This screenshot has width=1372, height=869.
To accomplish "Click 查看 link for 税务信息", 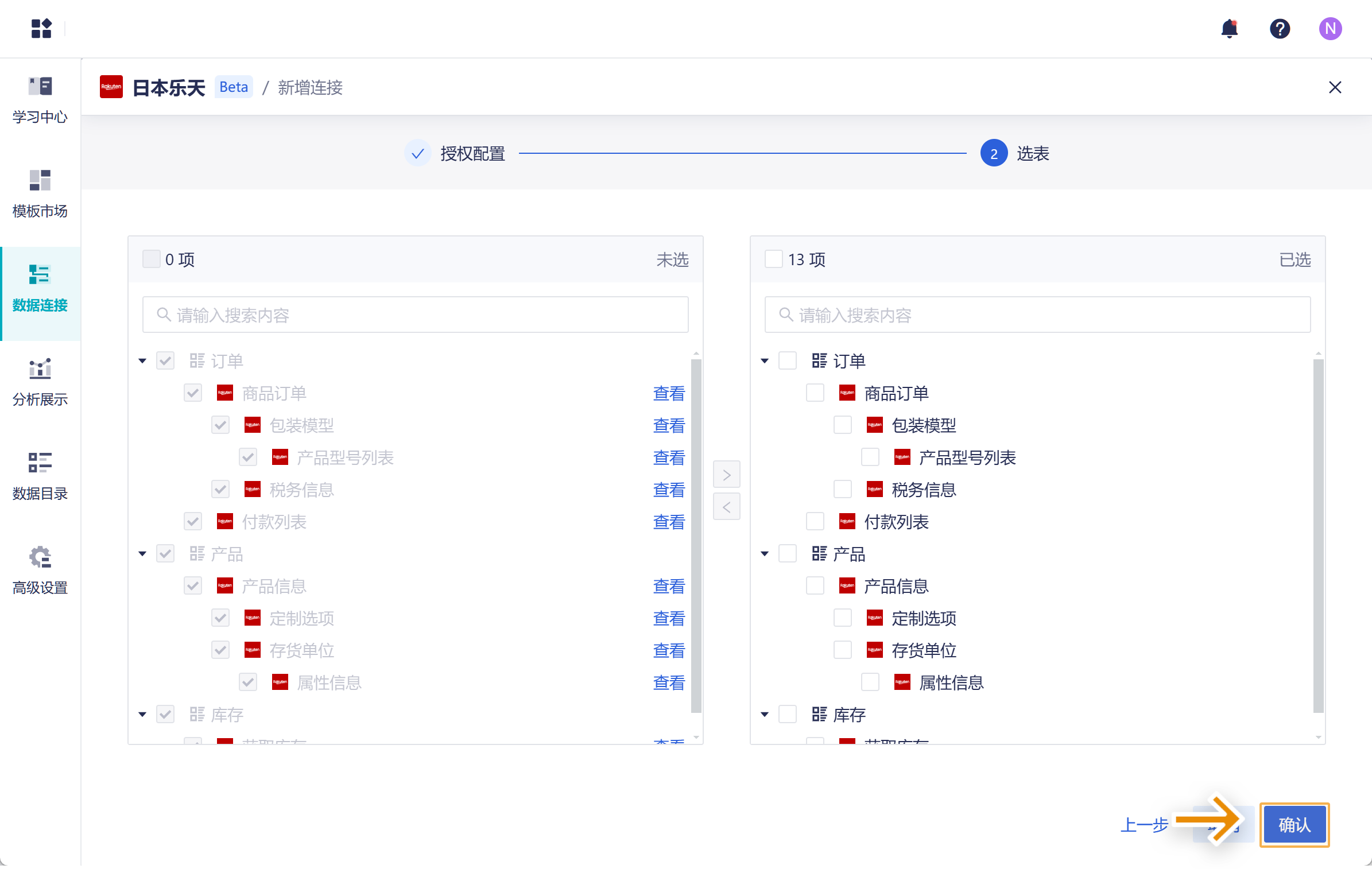I will coord(669,490).
